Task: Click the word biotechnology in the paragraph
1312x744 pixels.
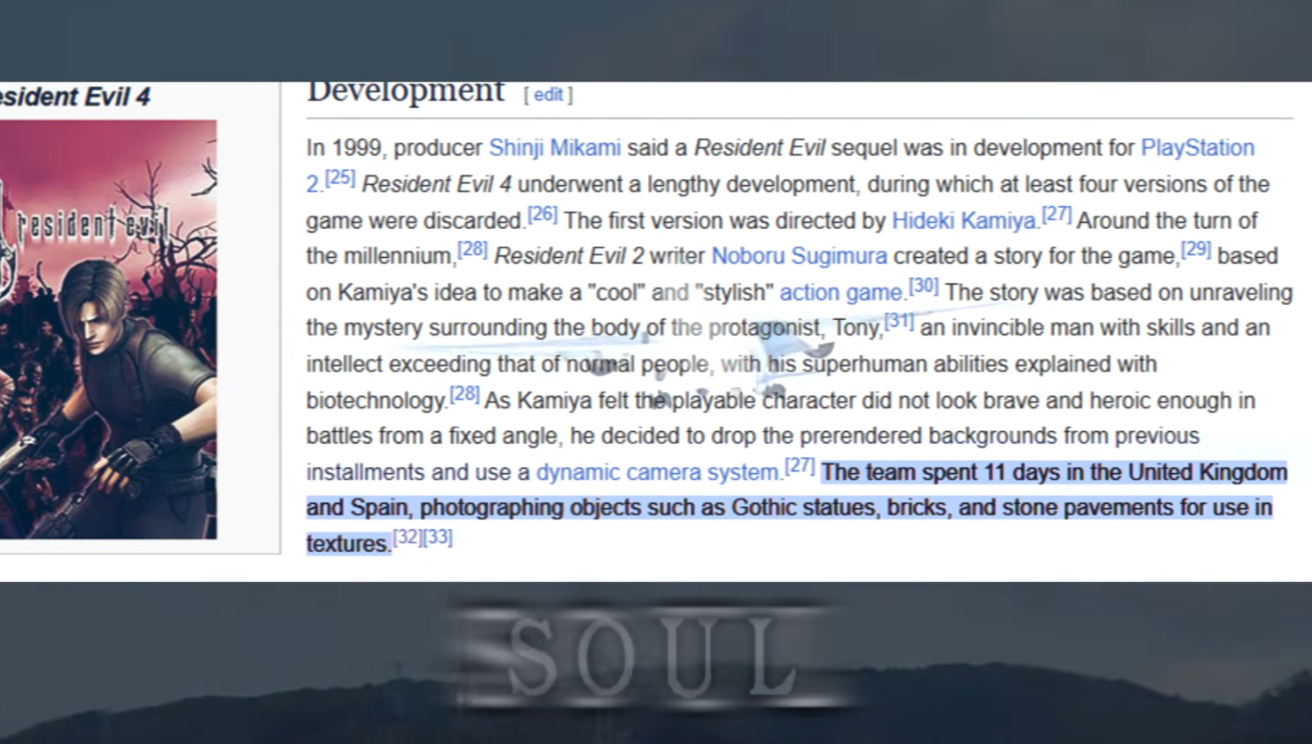Action: tap(375, 400)
